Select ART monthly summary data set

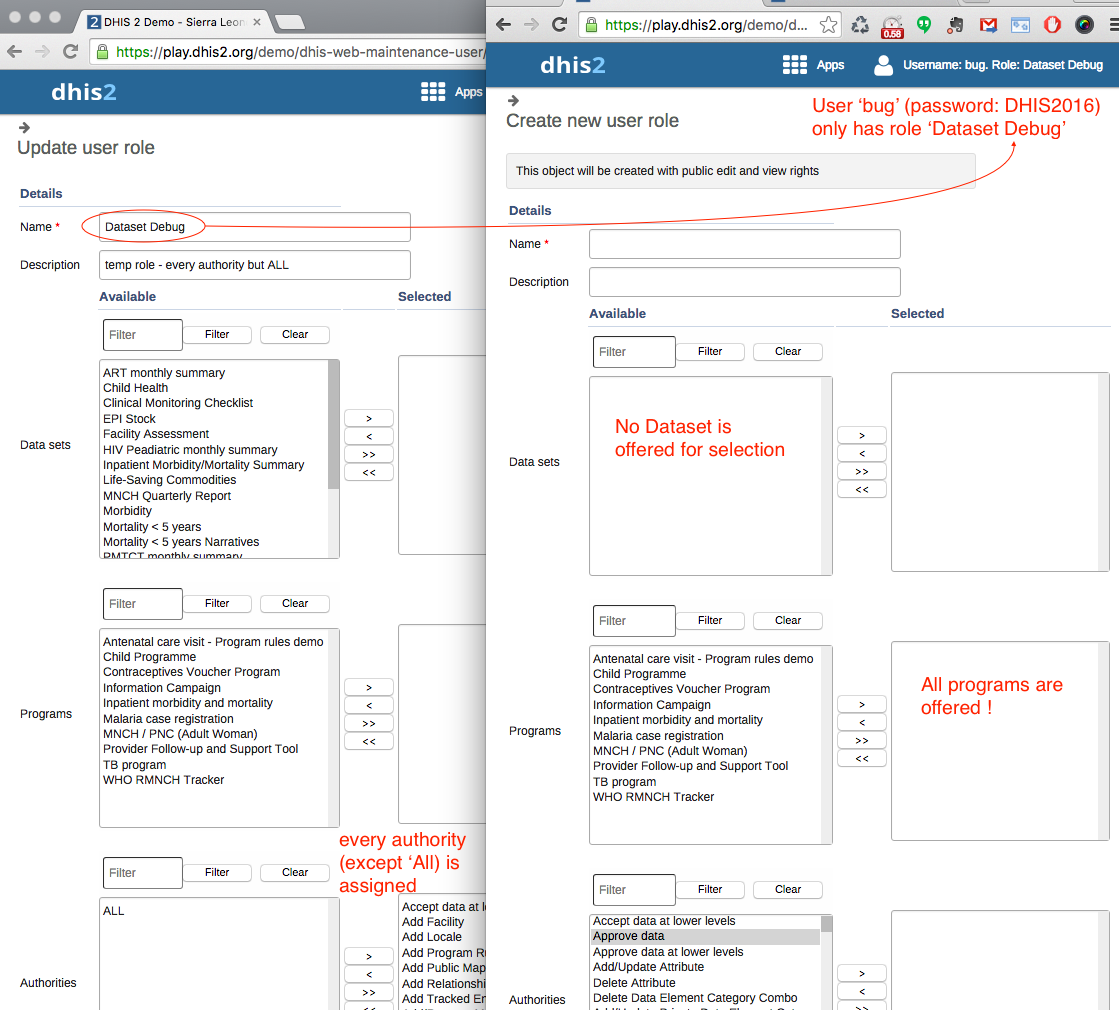coord(163,373)
